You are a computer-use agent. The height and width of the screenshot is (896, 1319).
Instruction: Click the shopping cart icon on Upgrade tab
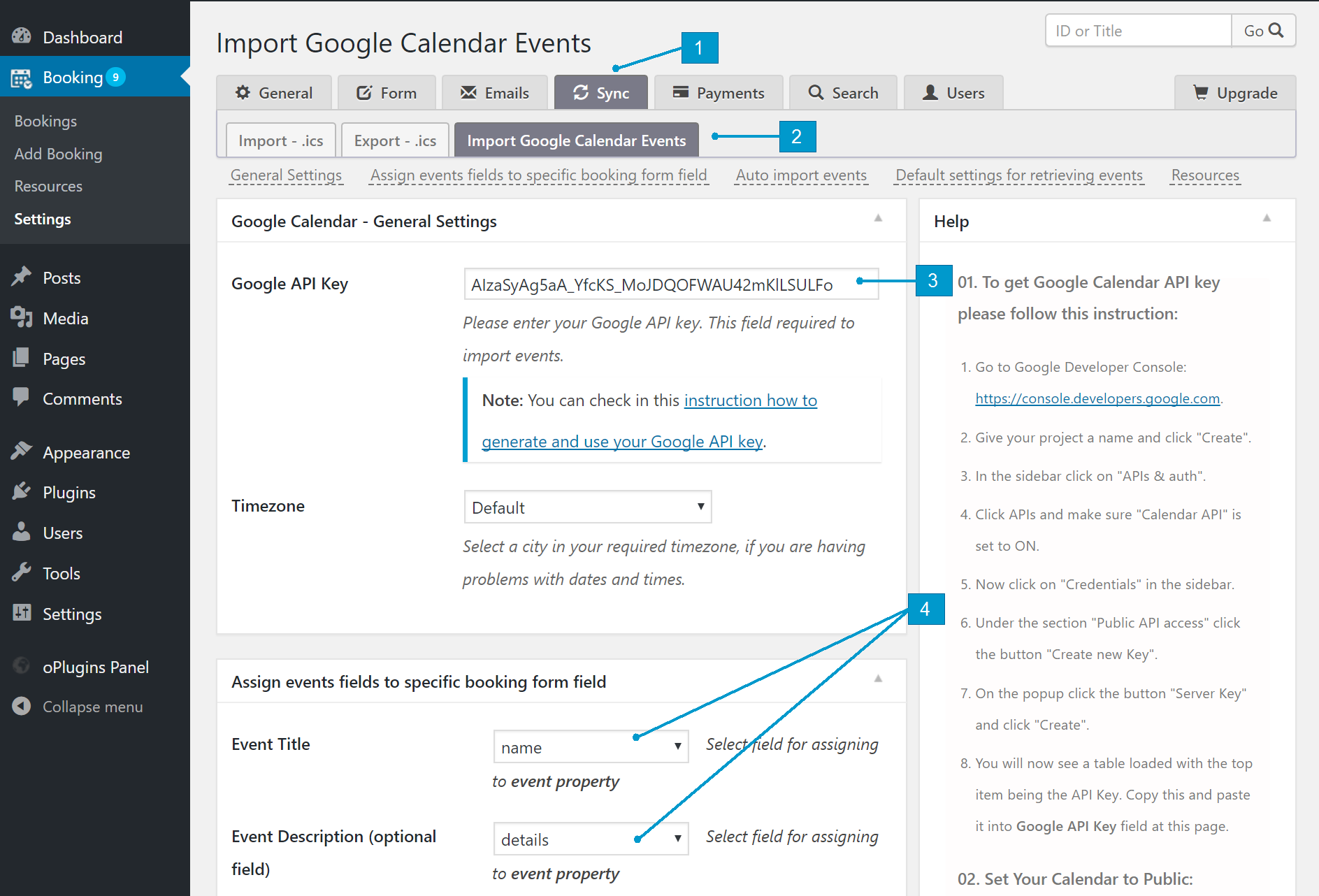pos(1201,92)
